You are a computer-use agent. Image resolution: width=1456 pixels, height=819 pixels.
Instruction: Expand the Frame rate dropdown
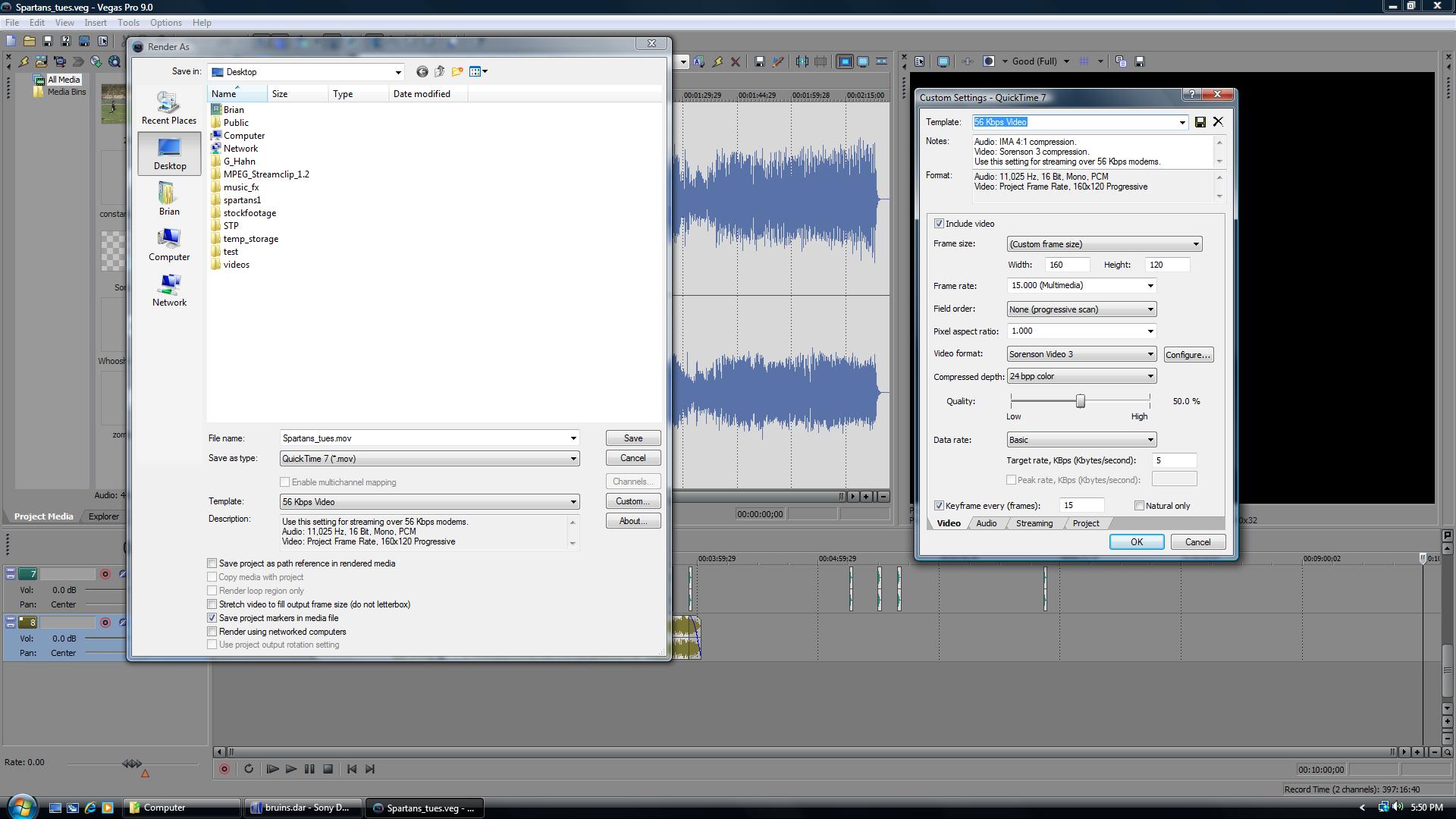point(1150,286)
